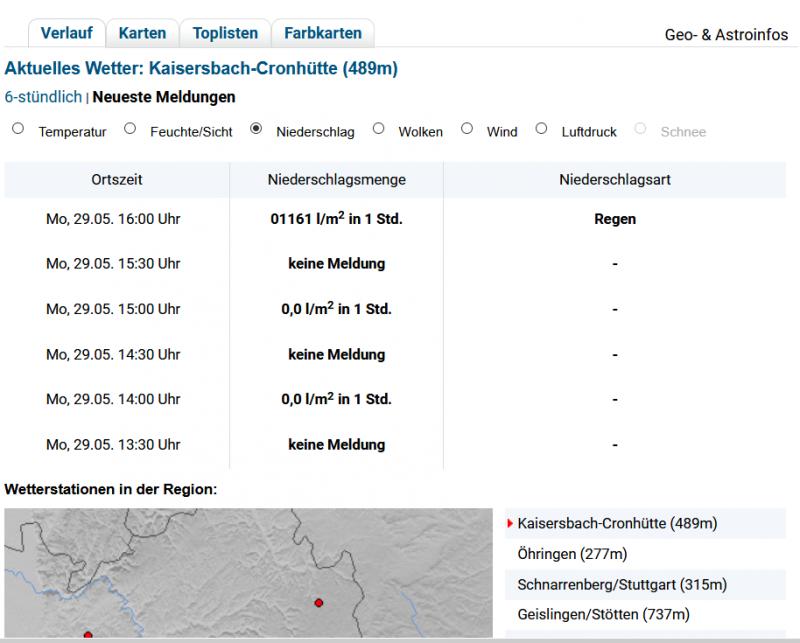Switch to the Karten tab
The width and height of the screenshot is (800, 643).
click(x=142, y=33)
